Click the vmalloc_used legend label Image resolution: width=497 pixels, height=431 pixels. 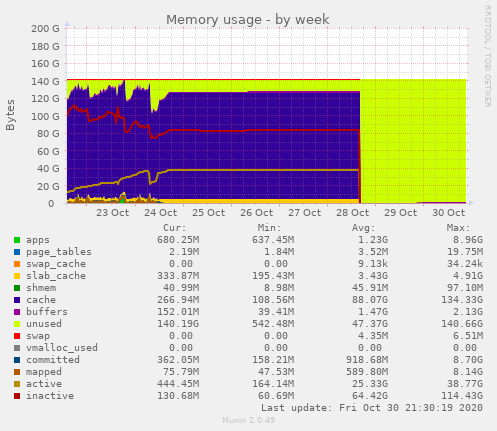[x=62, y=348]
